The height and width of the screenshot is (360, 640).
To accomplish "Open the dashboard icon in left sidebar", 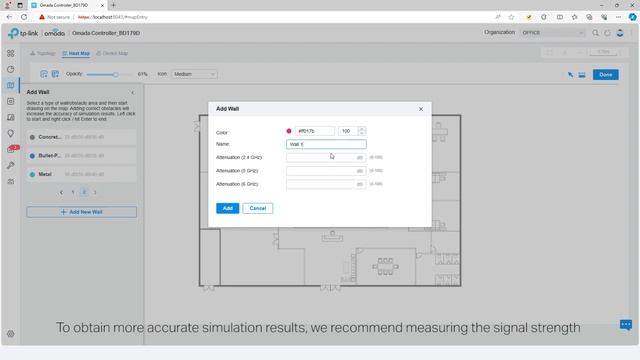I will tap(11, 53).
